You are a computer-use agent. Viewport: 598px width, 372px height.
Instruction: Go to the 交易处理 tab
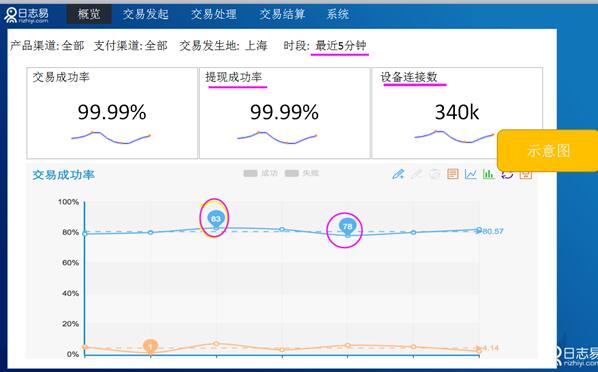214,14
